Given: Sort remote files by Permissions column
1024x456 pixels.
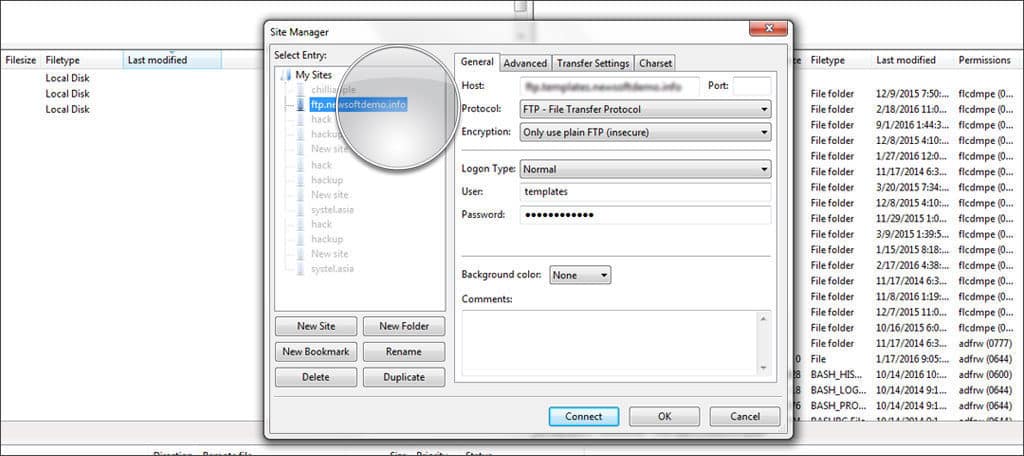Looking at the screenshot, I should point(985,60).
